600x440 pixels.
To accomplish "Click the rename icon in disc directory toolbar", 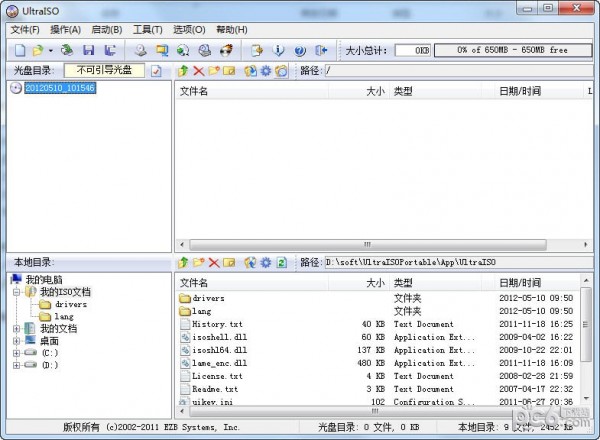I will click(229, 71).
